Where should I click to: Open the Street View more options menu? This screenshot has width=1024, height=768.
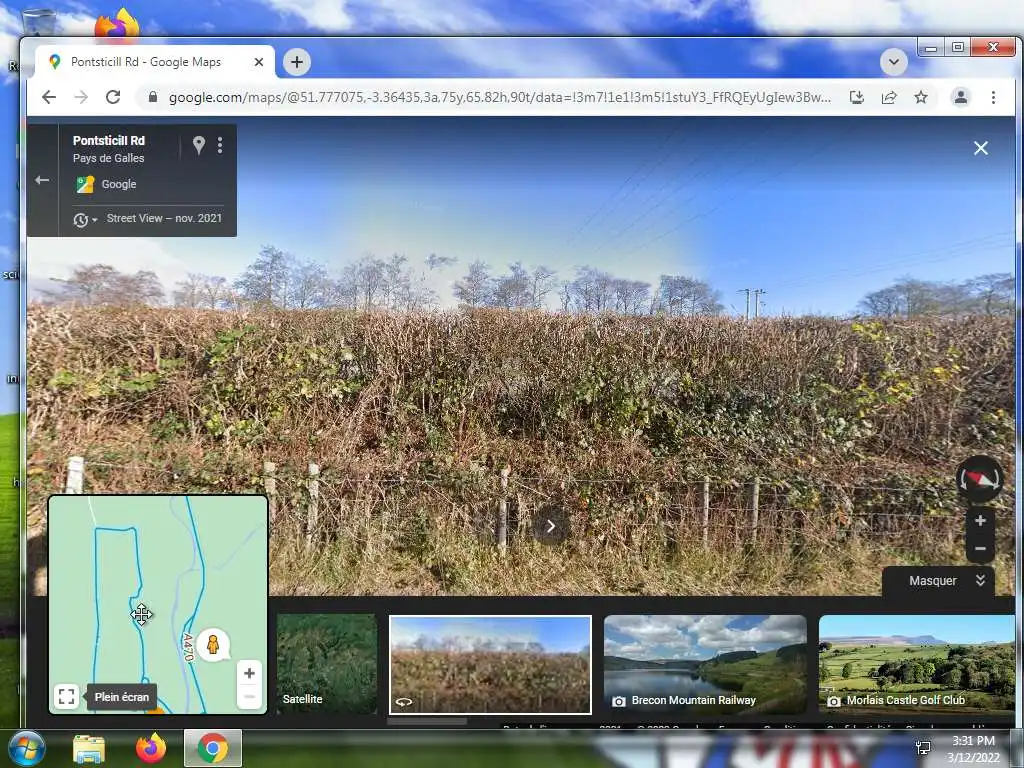(x=220, y=145)
